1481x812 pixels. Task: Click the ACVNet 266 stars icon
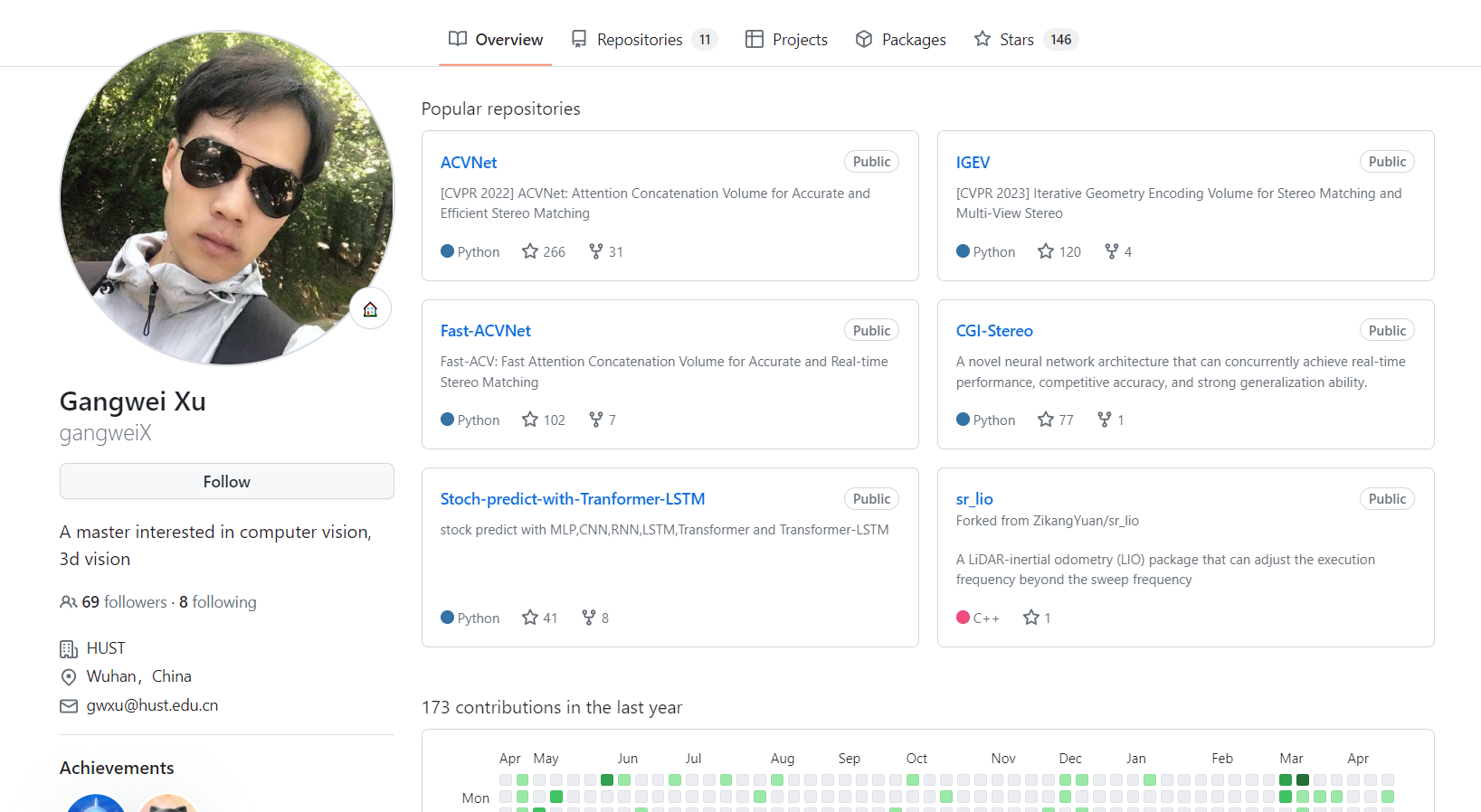click(530, 251)
